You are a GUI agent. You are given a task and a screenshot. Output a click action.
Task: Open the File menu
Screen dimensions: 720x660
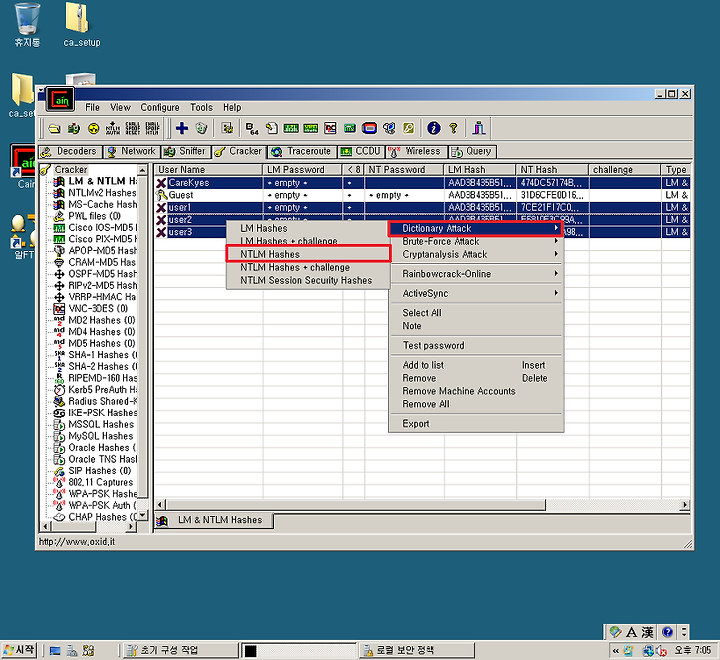[x=92, y=107]
